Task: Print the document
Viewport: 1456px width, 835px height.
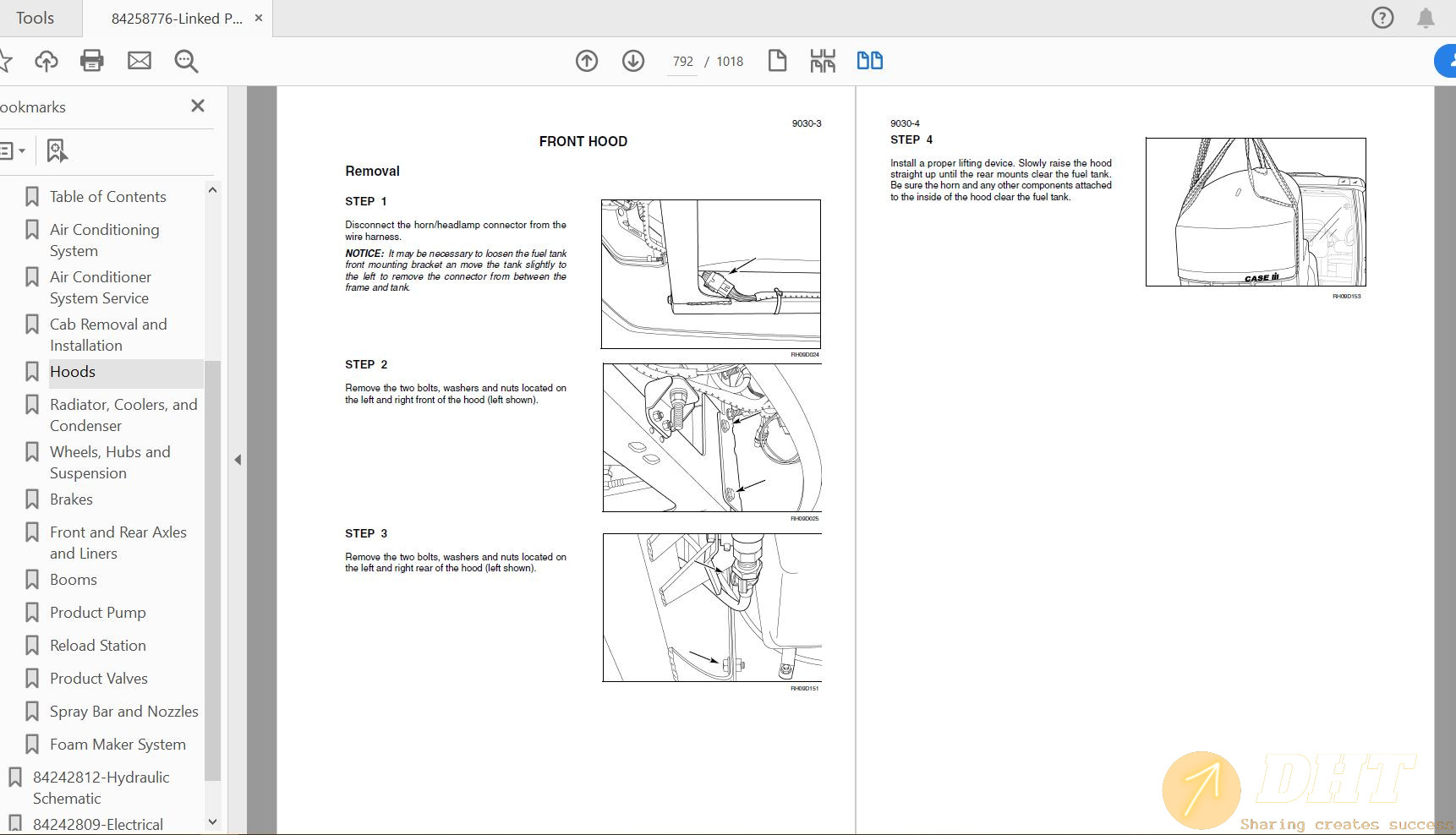Action: (x=92, y=61)
